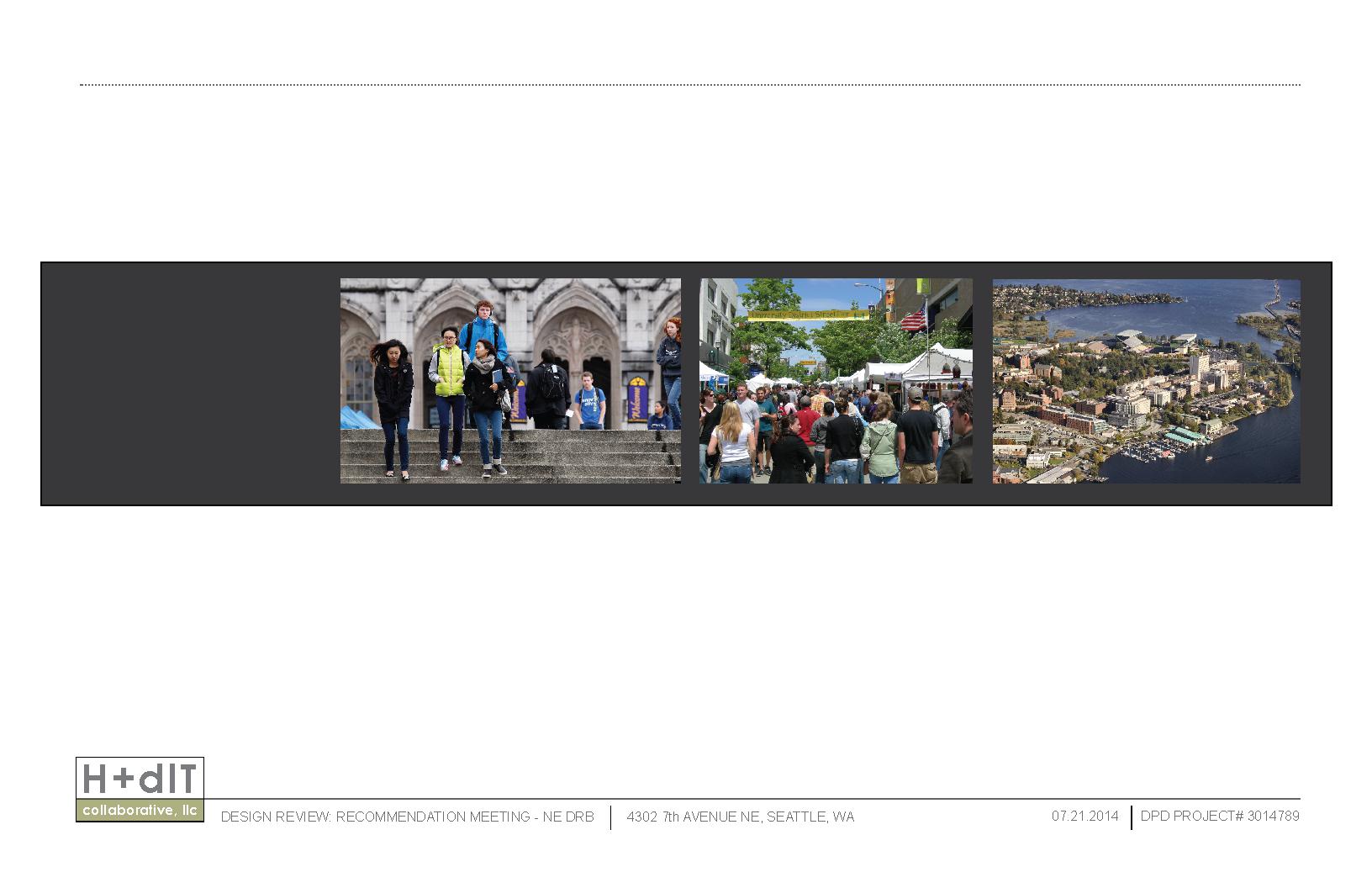The image size is (1372, 888).
Task: Click the H+dIT collaborative, llc logo
Action: click(x=140, y=789)
